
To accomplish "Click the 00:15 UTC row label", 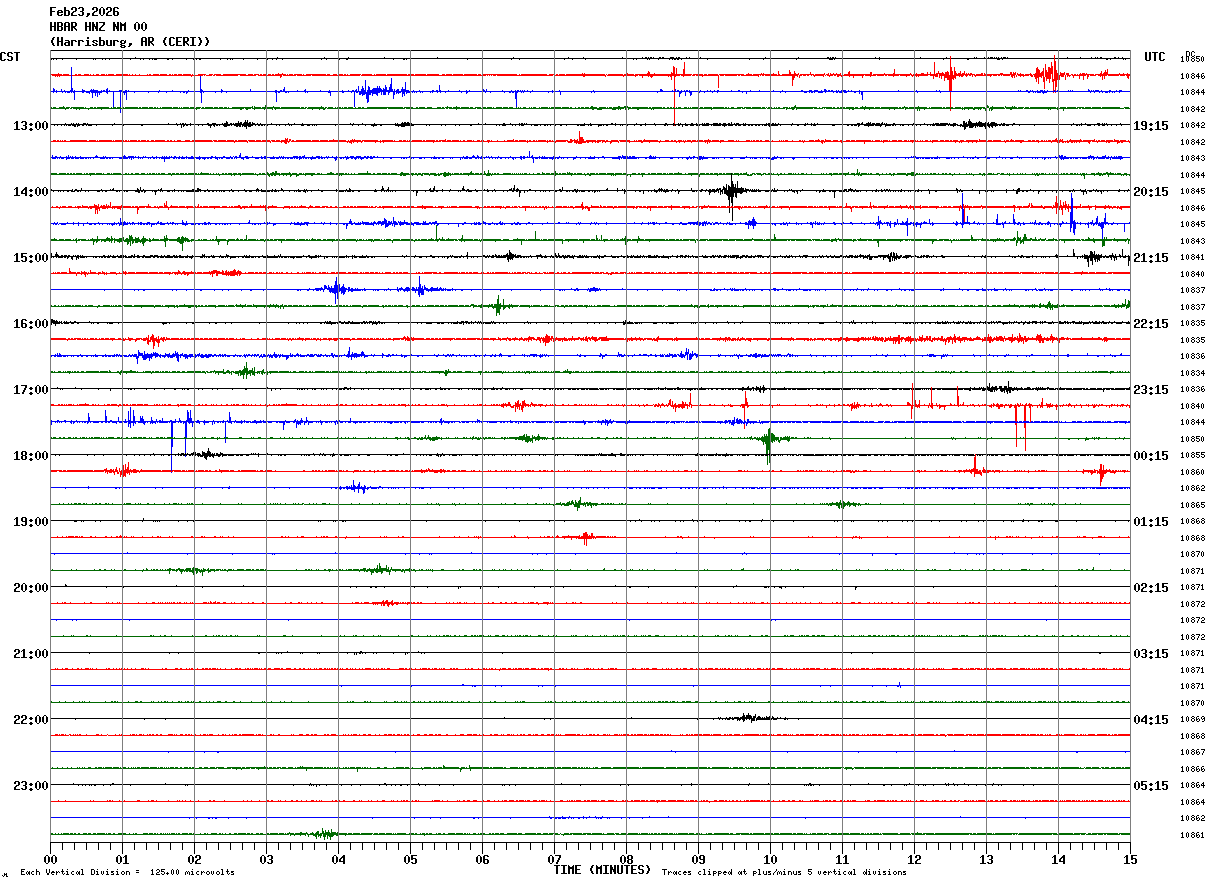I will 1151,456.
